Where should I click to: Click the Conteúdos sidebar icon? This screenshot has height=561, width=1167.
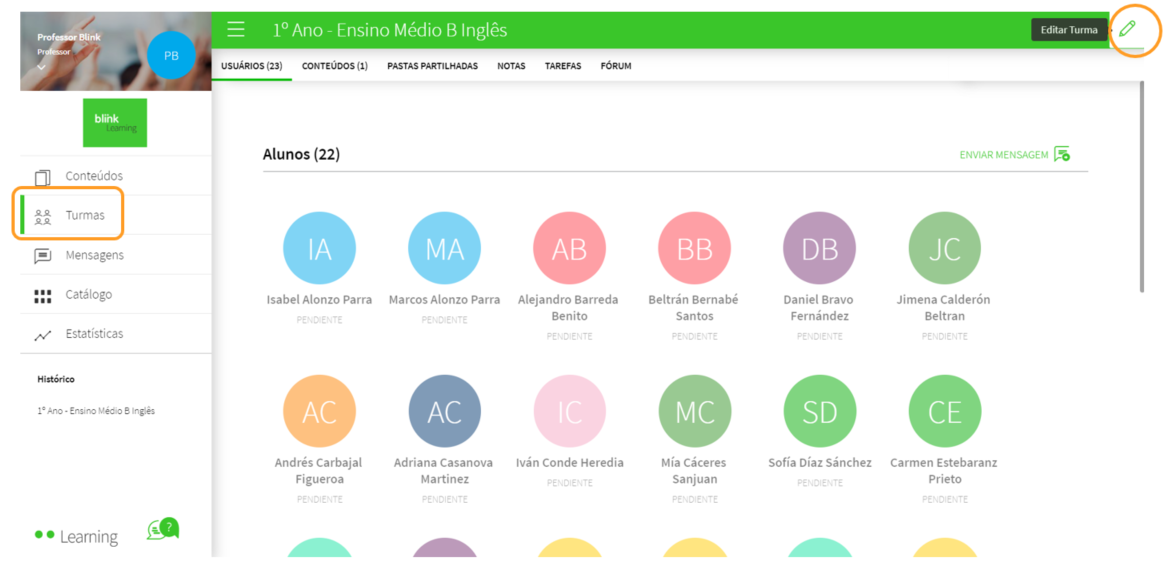(x=43, y=177)
